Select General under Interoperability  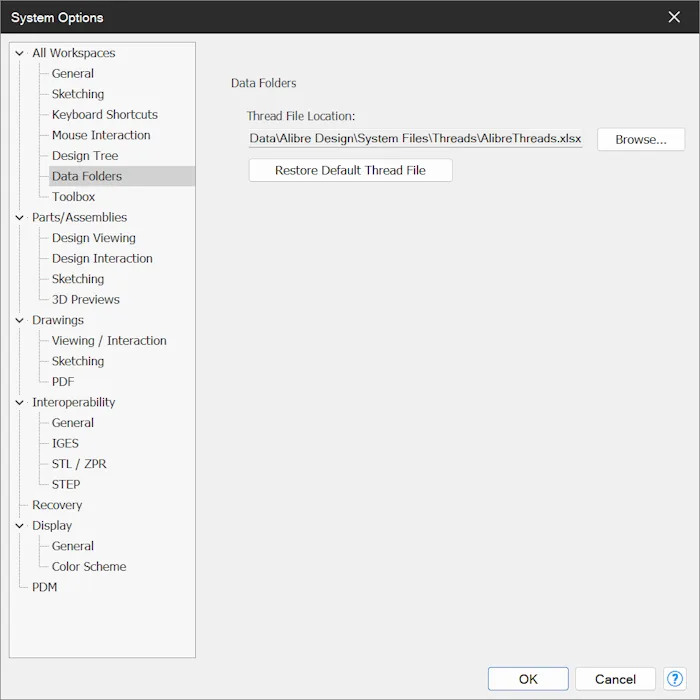pos(73,422)
